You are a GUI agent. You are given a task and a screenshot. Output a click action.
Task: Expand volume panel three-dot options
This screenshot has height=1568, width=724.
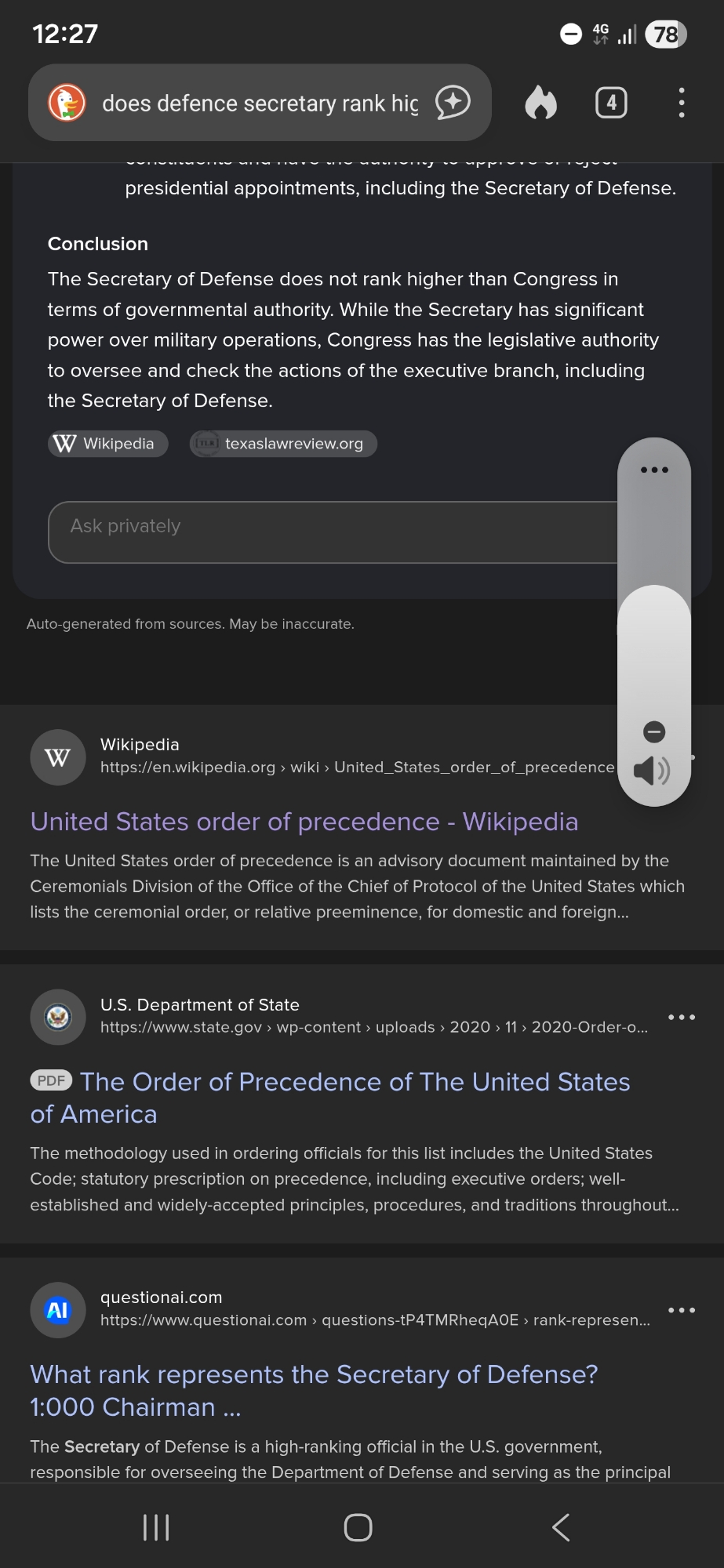pyautogui.click(x=654, y=470)
